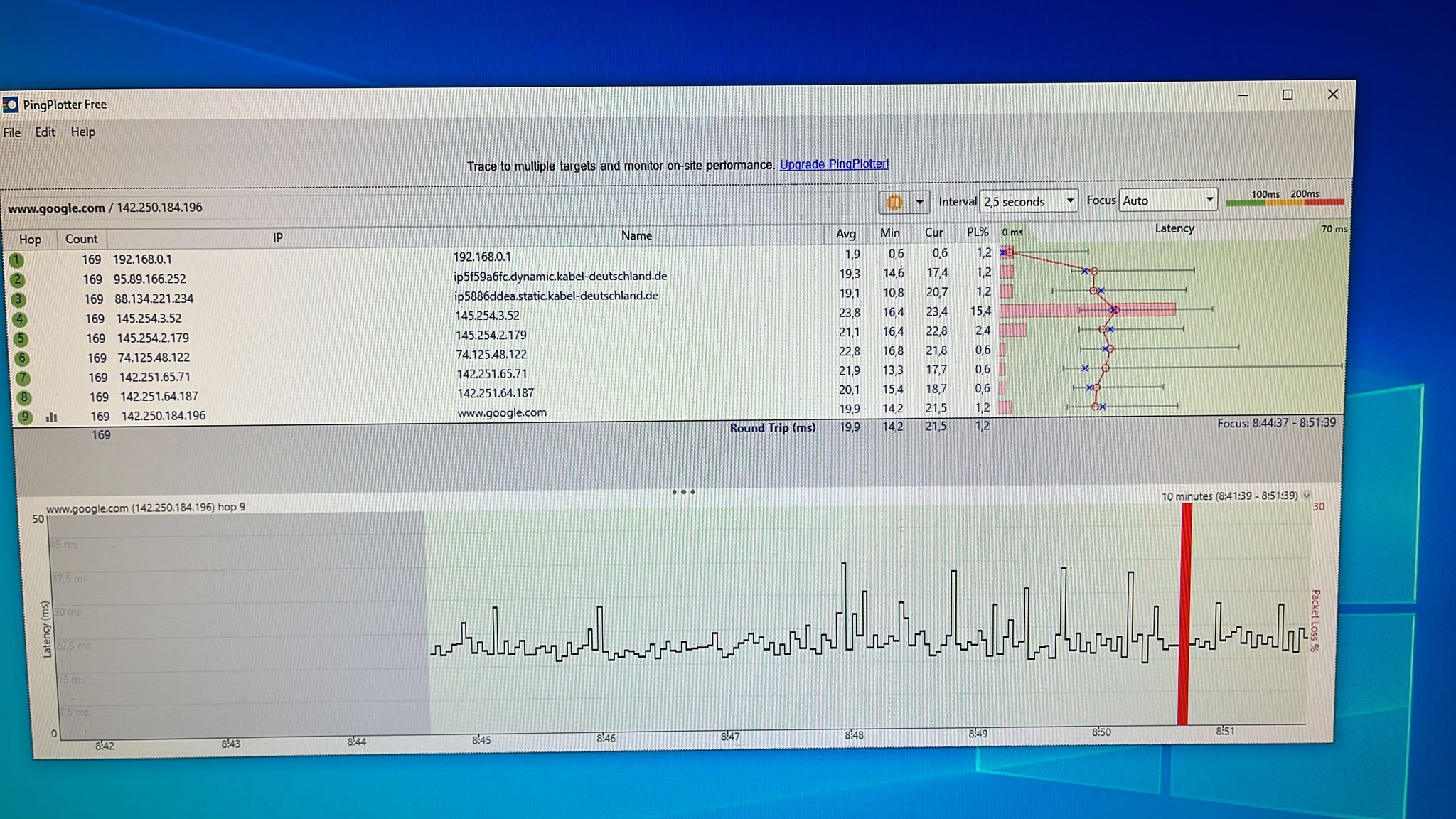Open the Edit menu
This screenshot has height=819, width=1456.
(x=45, y=132)
